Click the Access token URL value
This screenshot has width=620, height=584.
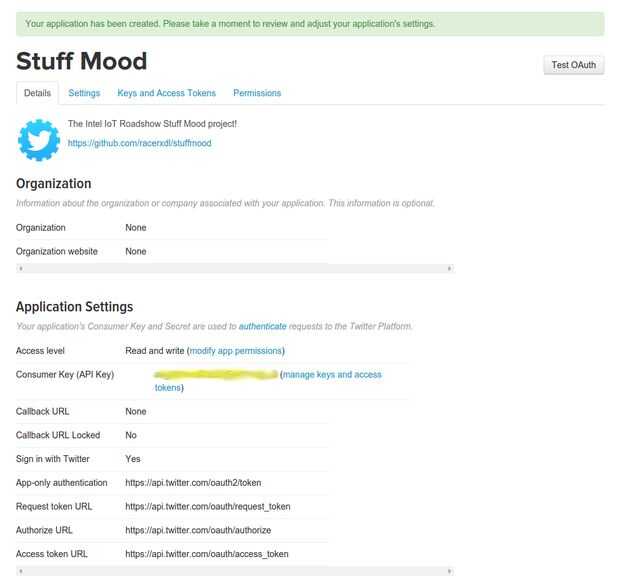[x=207, y=553]
